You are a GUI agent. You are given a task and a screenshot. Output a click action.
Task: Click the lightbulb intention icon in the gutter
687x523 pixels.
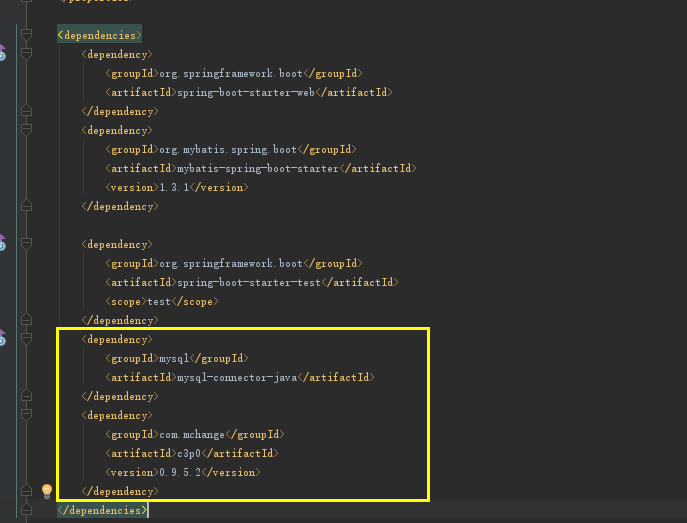click(x=47, y=491)
